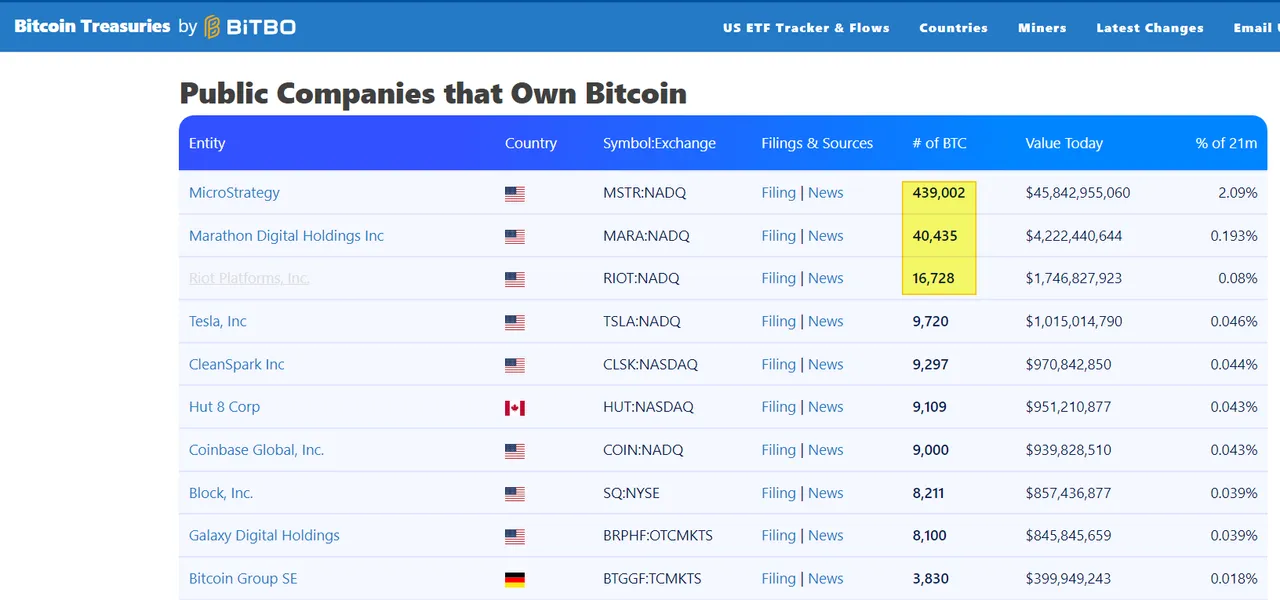Viewport: 1280px width, 600px height.
Task: Open the Hut 8 Corp link
Action: pos(224,407)
